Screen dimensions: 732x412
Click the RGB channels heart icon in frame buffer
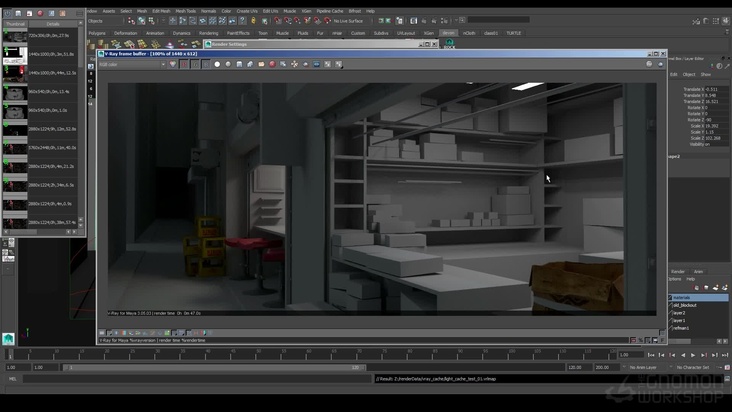[x=173, y=64]
